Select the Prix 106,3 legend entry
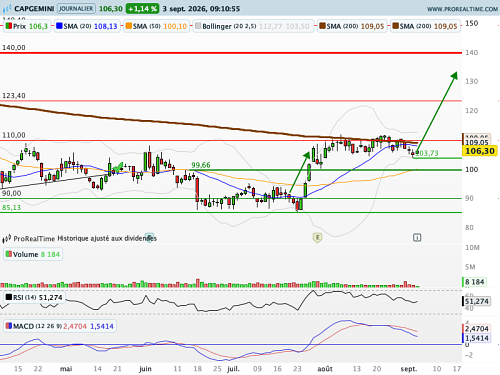The height and width of the screenshot is (375, 500). [27, 26]
